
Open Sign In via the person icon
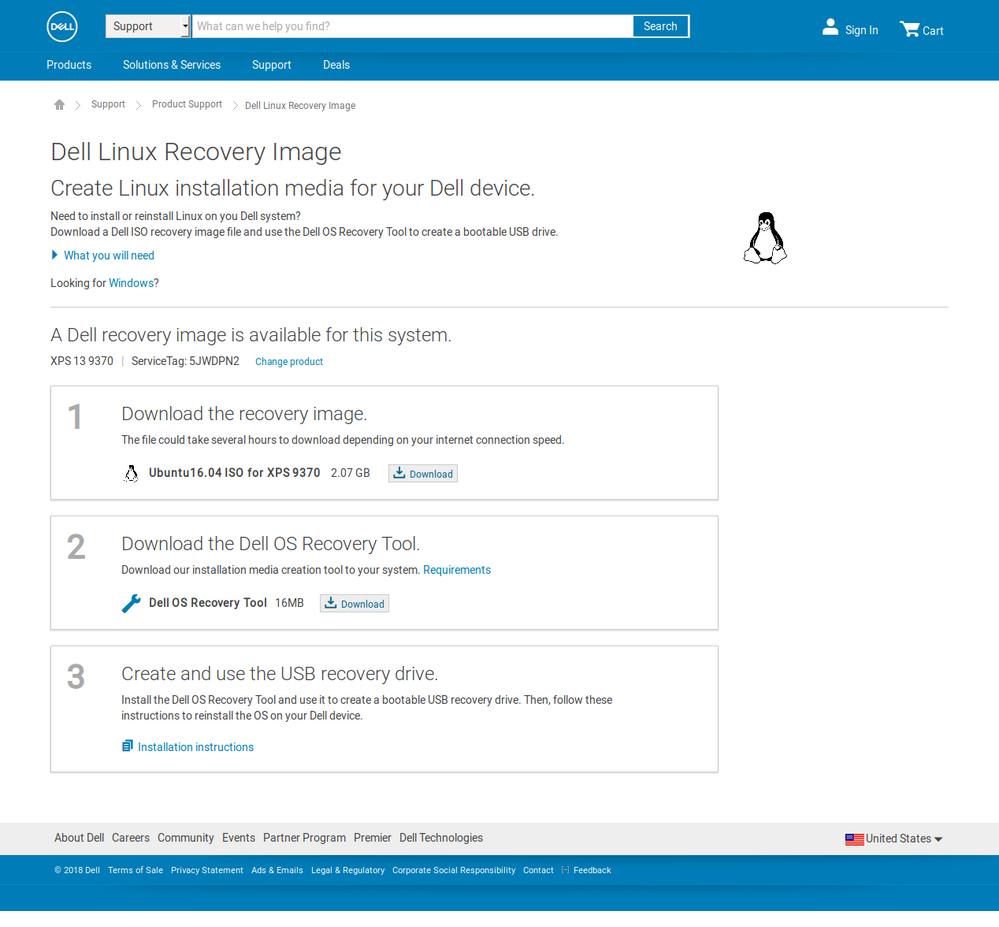(829, 27)
